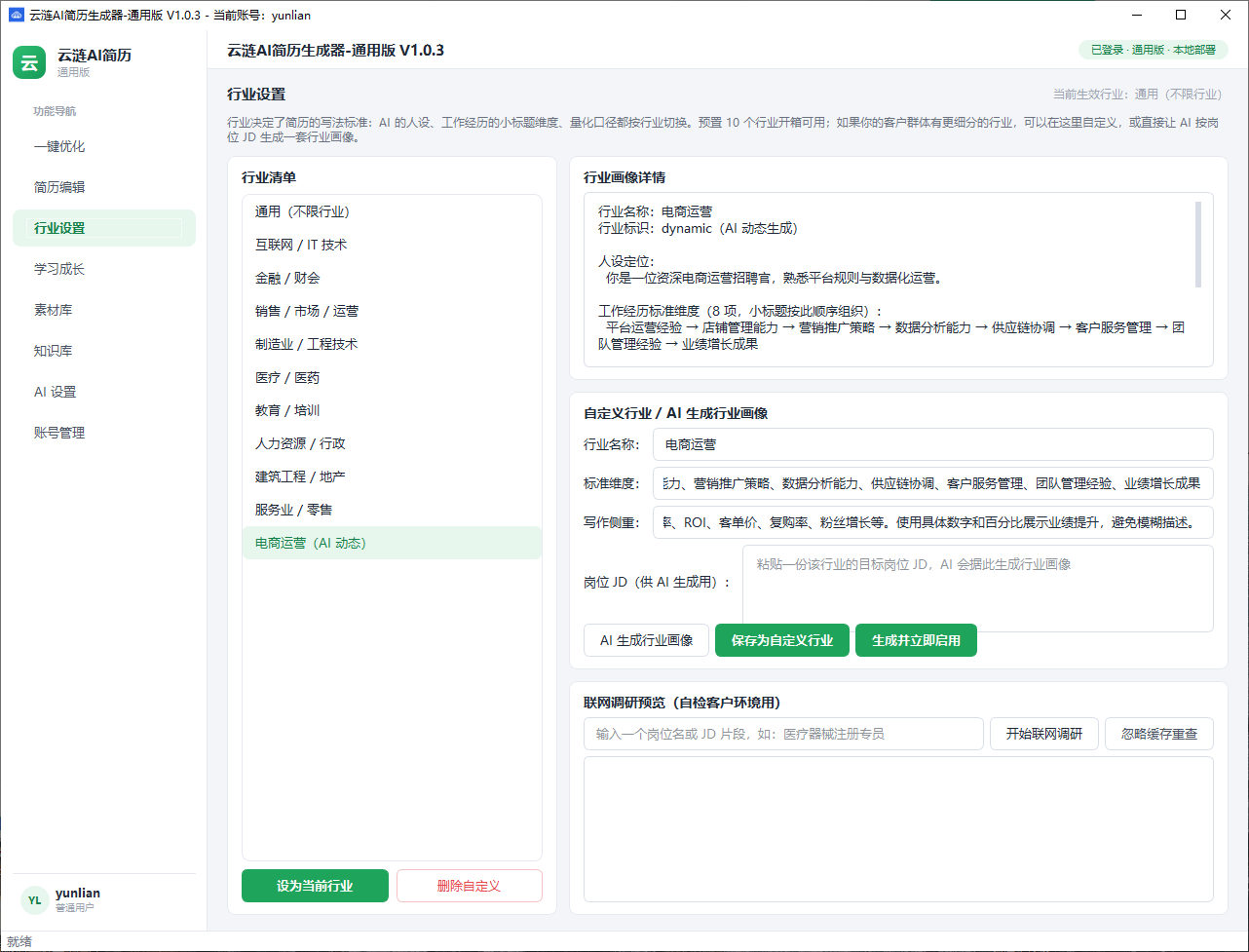The width and height of the screenshot is (1249, 952).
Task: Open 简历编辑 in the sidebar
Action: (104, 187)
